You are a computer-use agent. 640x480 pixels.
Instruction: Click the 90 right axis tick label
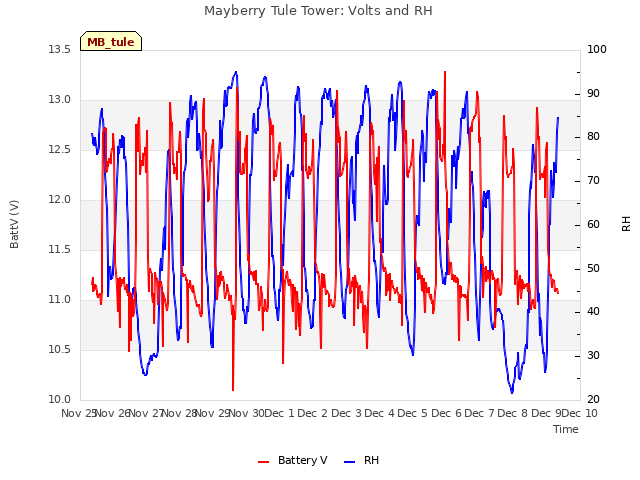click(x=593, y=93)
